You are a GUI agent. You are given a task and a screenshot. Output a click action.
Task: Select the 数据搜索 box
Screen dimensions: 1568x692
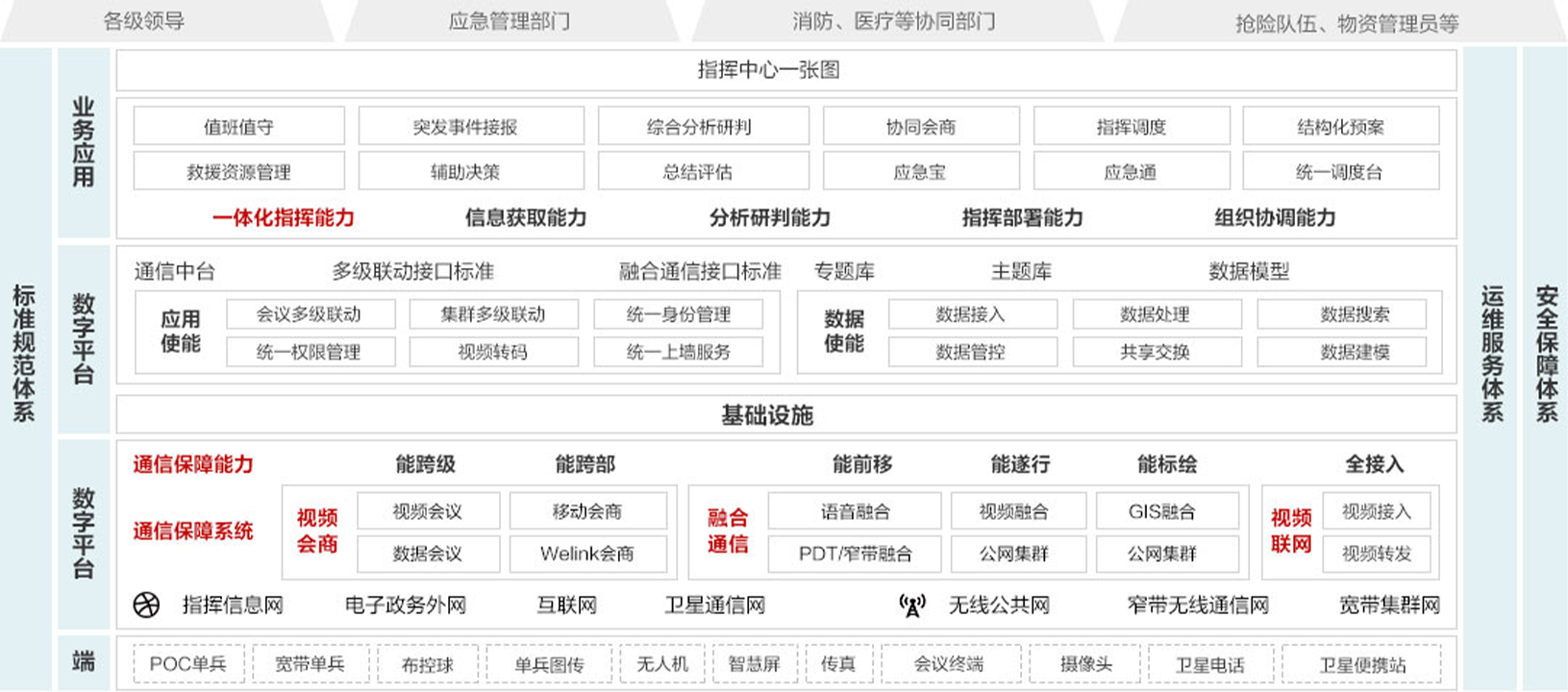click(x=1342, y=314)
